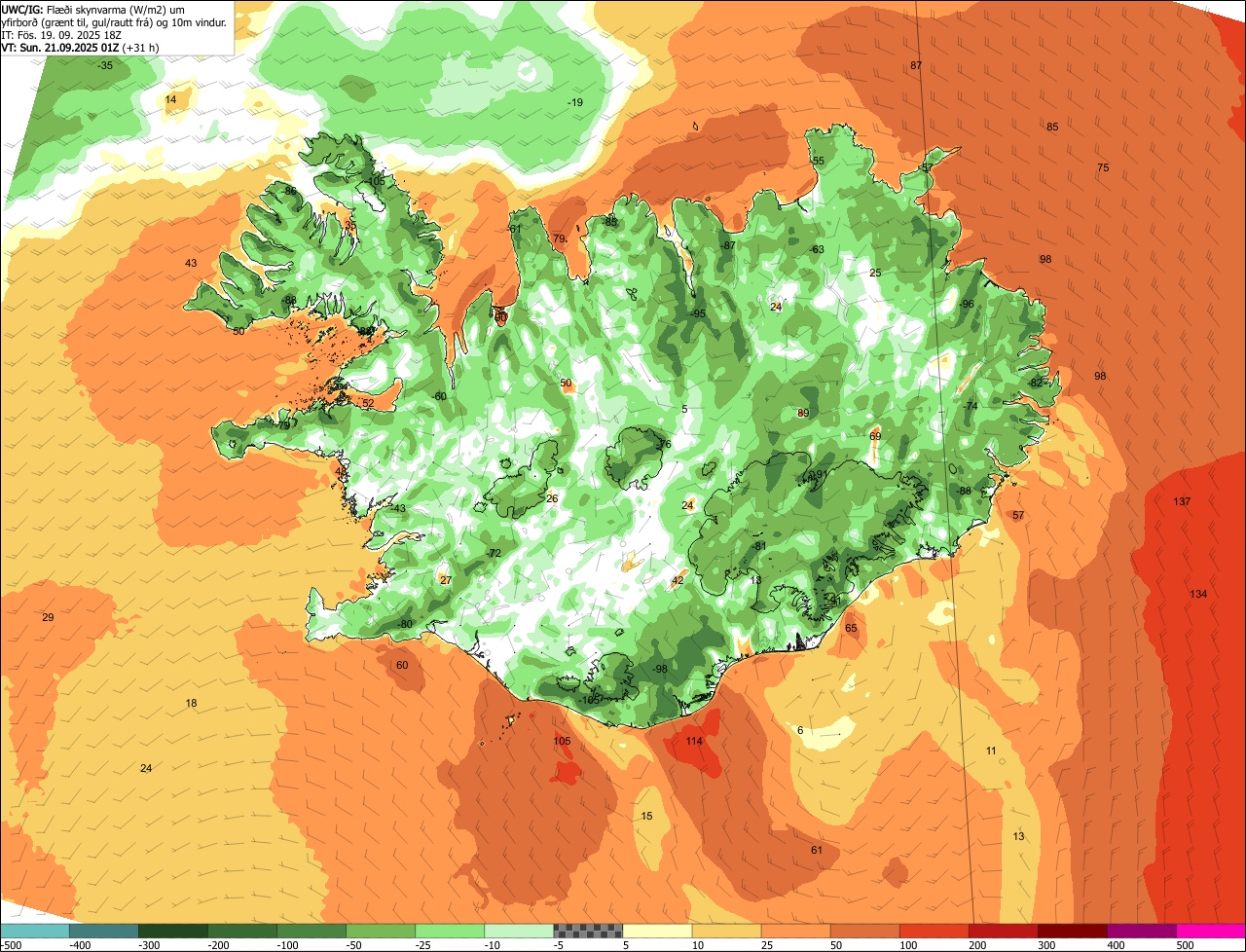1246x952 pixels.
Task: Click the '500' legend scale label
Action: (x=1185, y=945)
